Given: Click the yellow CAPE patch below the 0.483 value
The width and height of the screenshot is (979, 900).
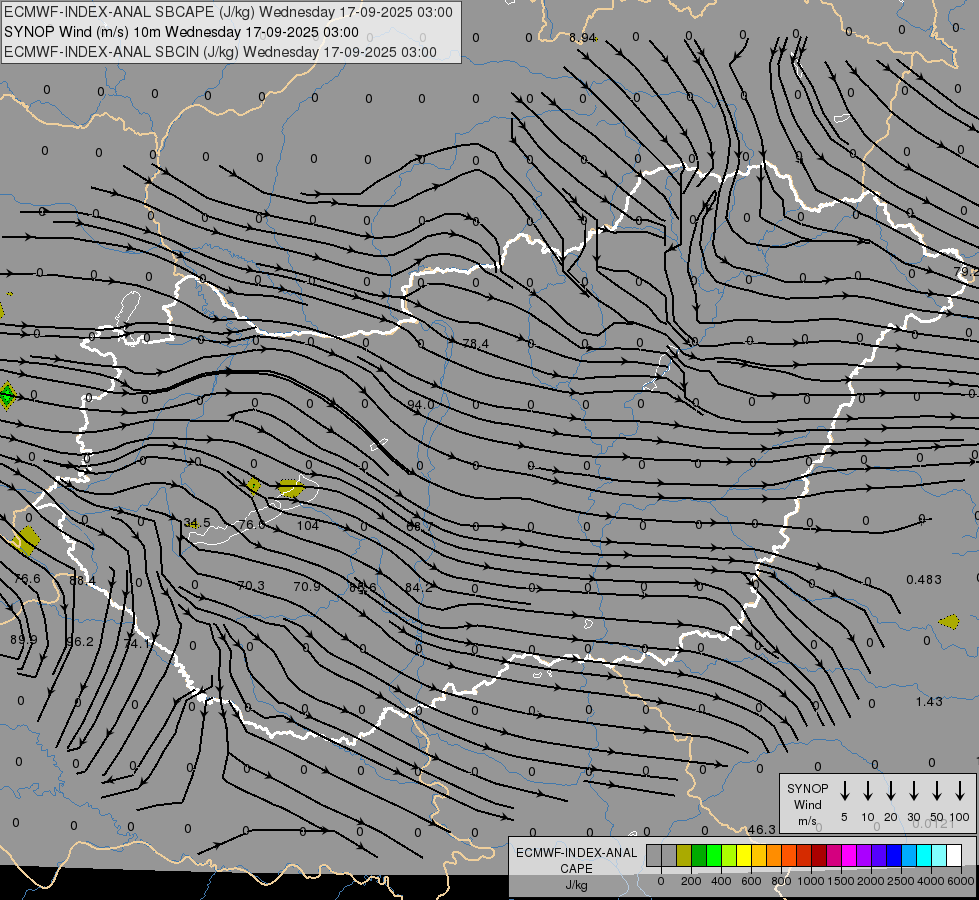Looking at the screenshot, I should coord(949,621).
